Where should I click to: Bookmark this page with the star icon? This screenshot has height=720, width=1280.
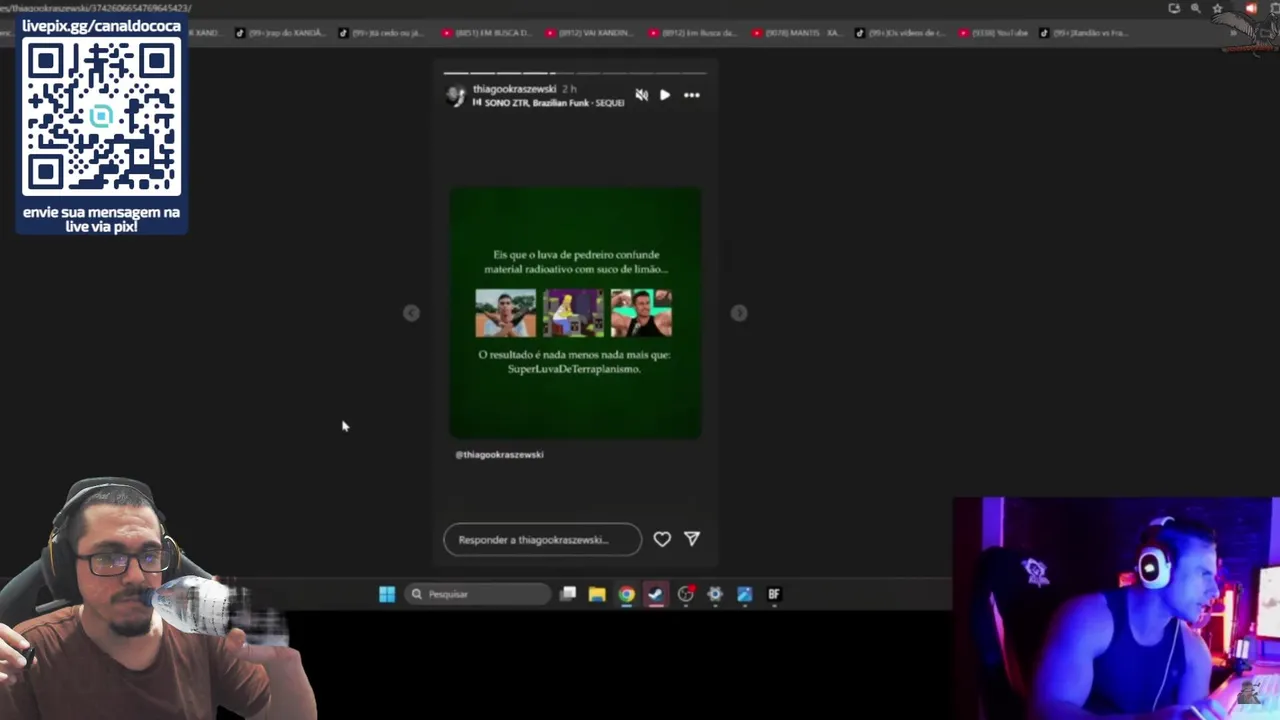1217,8
